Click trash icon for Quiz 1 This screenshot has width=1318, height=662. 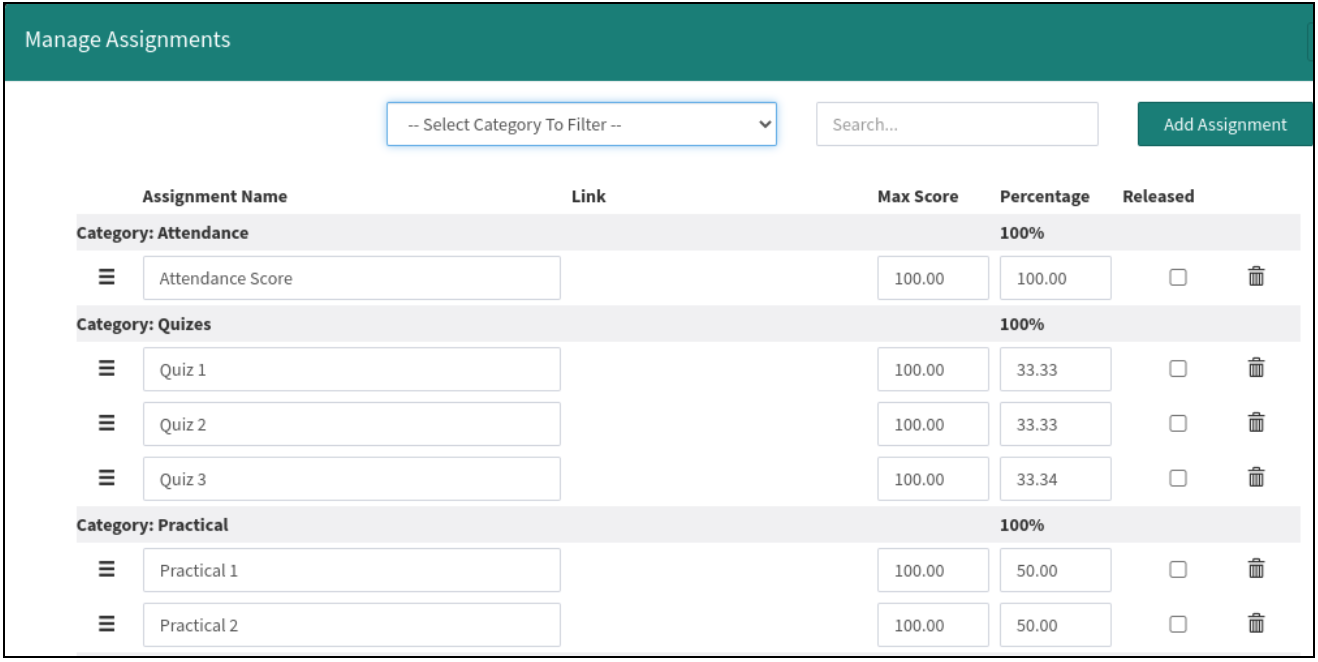1257,368
